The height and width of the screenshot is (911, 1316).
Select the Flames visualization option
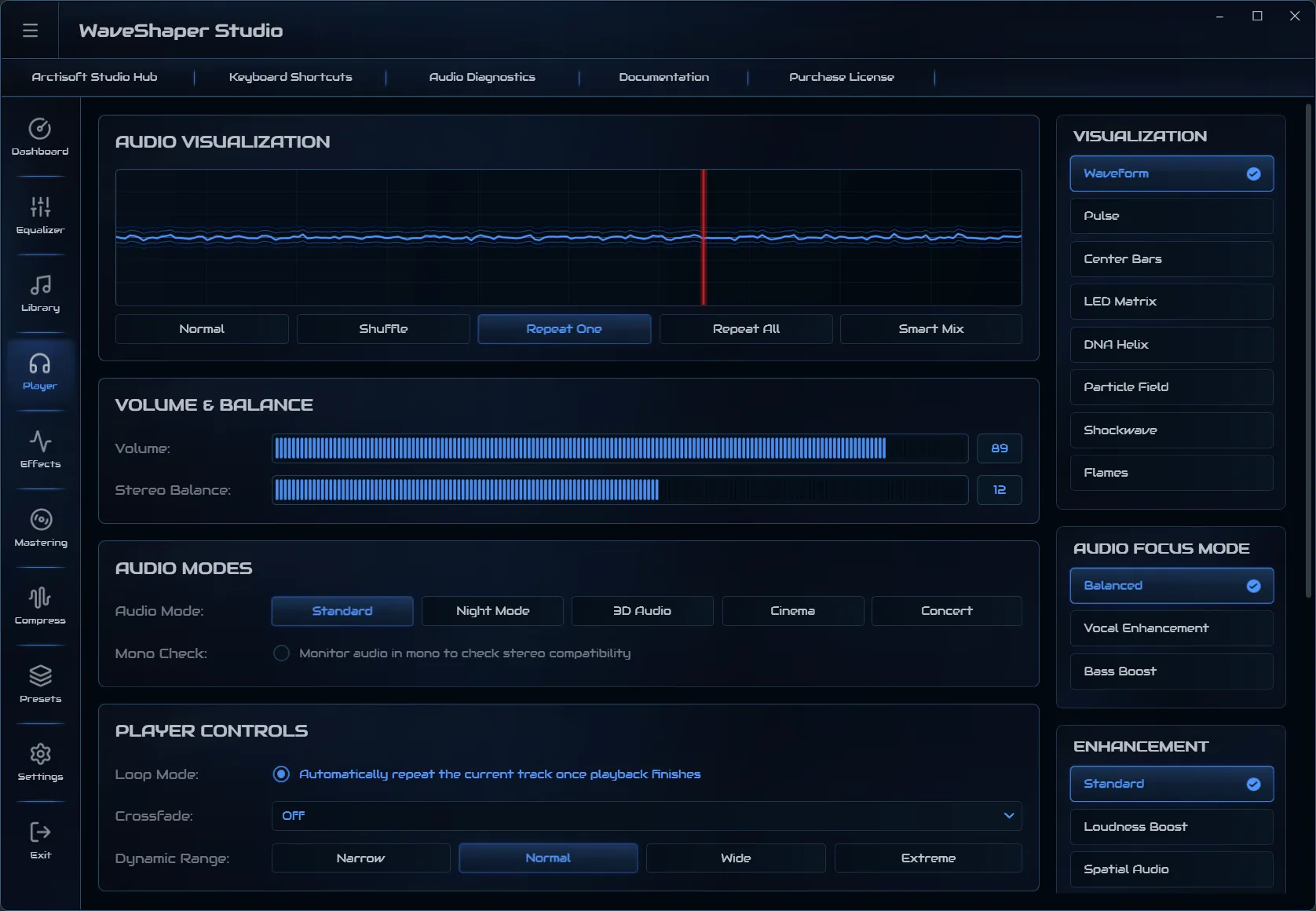1172,473
